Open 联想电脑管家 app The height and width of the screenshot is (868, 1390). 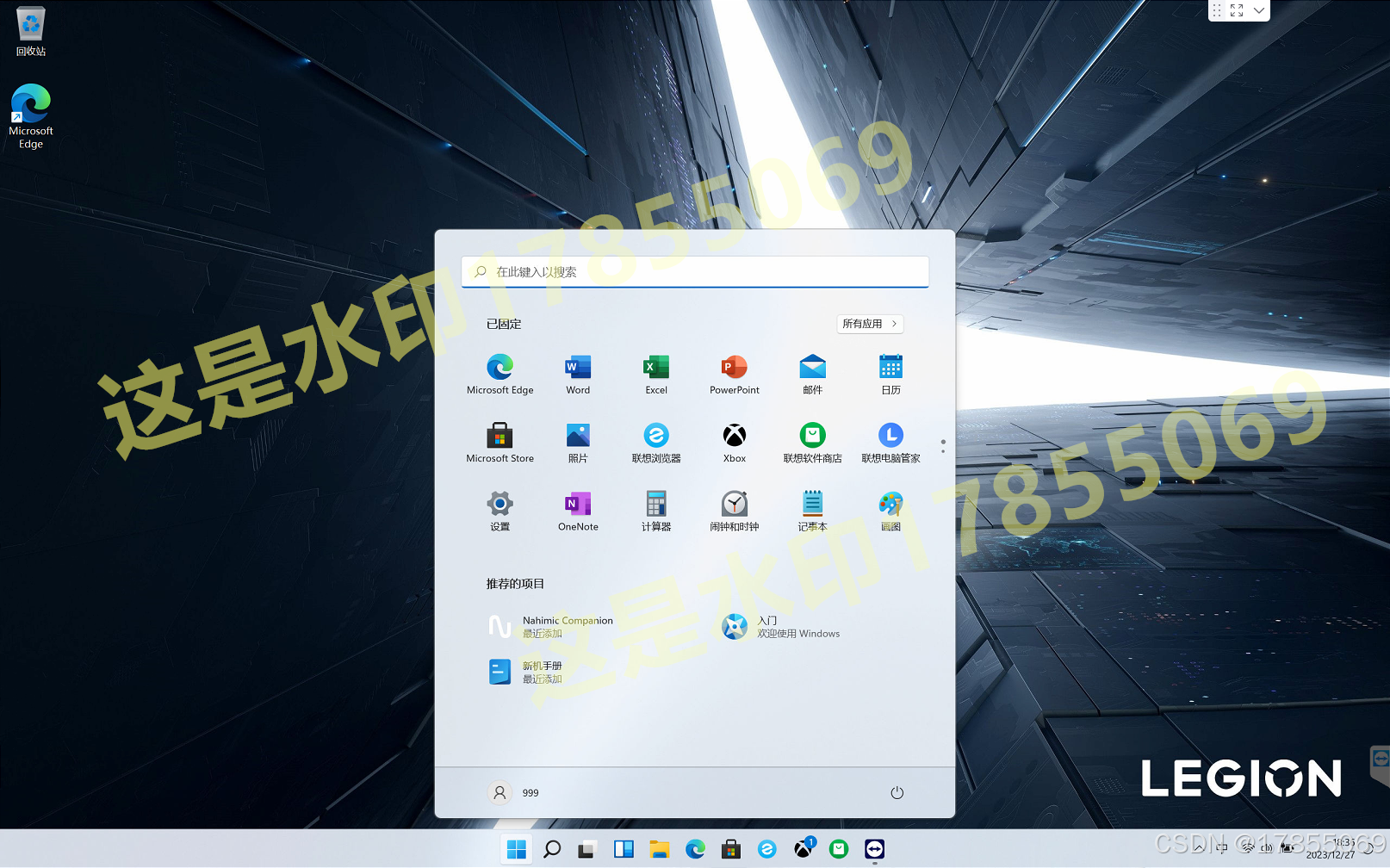click(890, 443)
